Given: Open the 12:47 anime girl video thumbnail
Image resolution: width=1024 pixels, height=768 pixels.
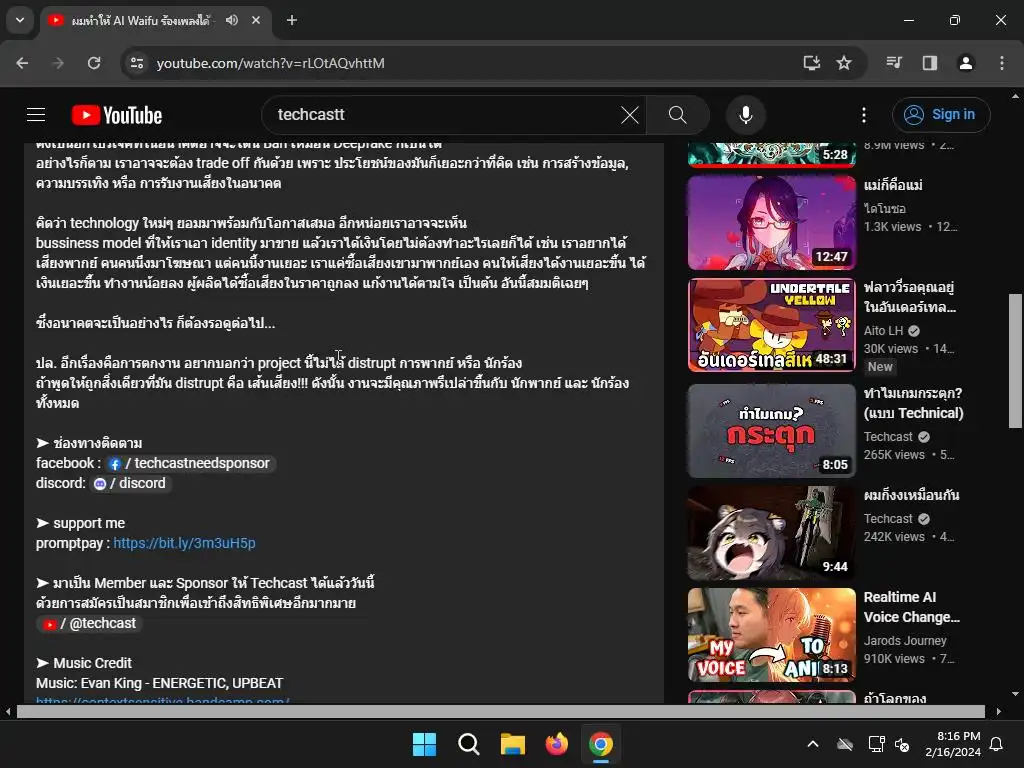Looking at the screenshot, I should (x=771, y=222).
